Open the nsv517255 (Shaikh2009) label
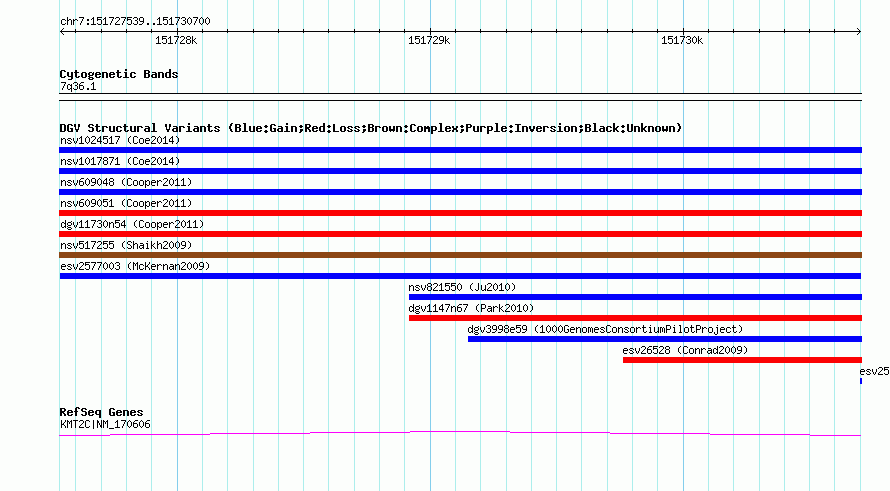Viewport: 890px width, 491px height. 126,245
